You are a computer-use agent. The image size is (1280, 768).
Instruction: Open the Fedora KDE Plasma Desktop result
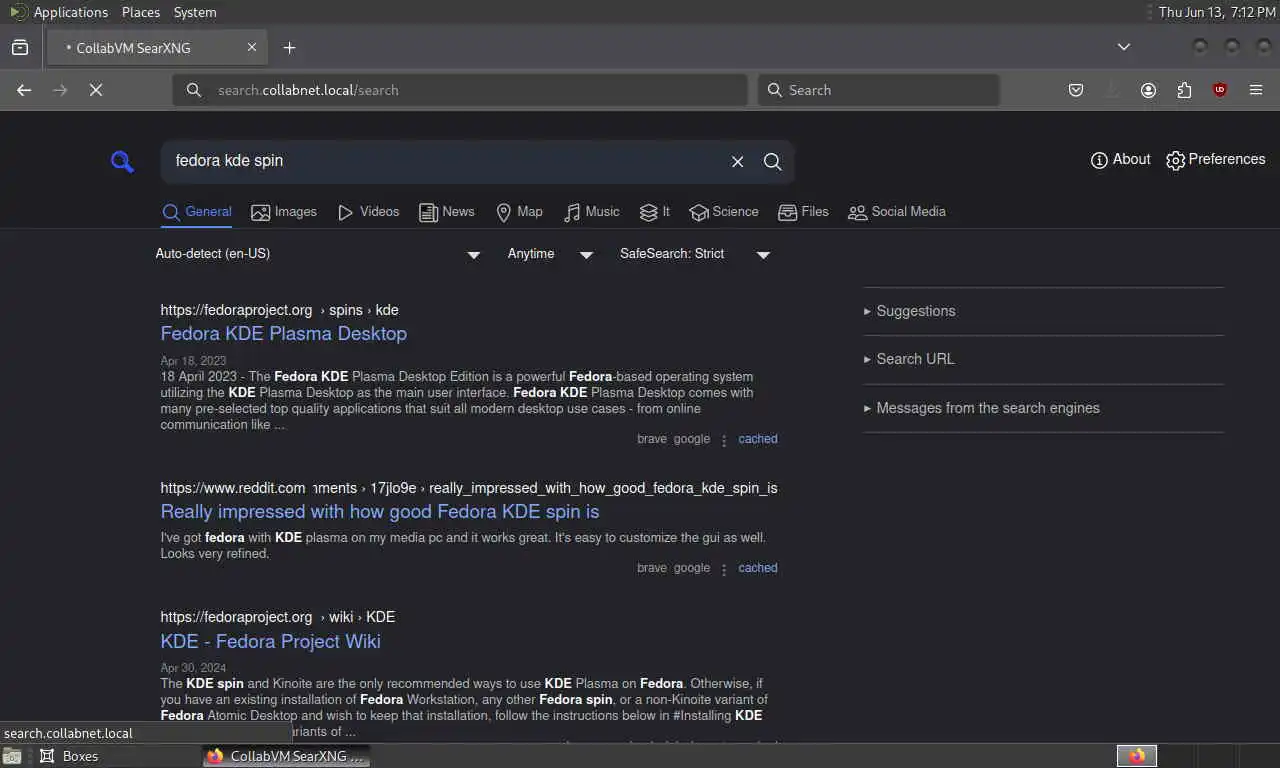tap(284, 334)
